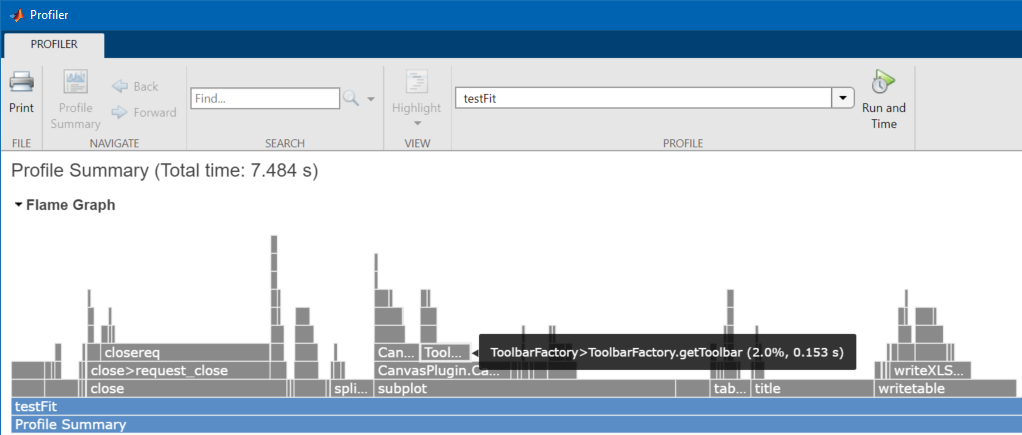Screen dimensions: 1022x435
Task: Select the PROFILER ribbon tab
Action: click(53, 44)
